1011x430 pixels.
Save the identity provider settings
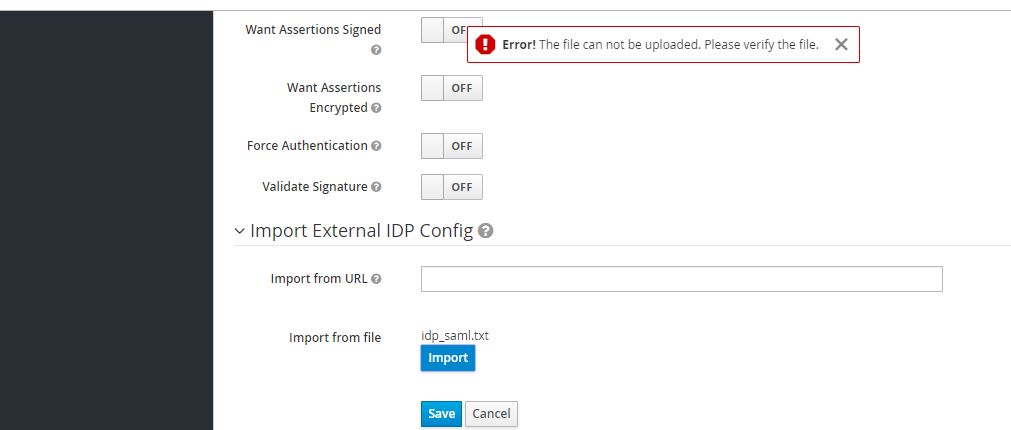point(441,414)
